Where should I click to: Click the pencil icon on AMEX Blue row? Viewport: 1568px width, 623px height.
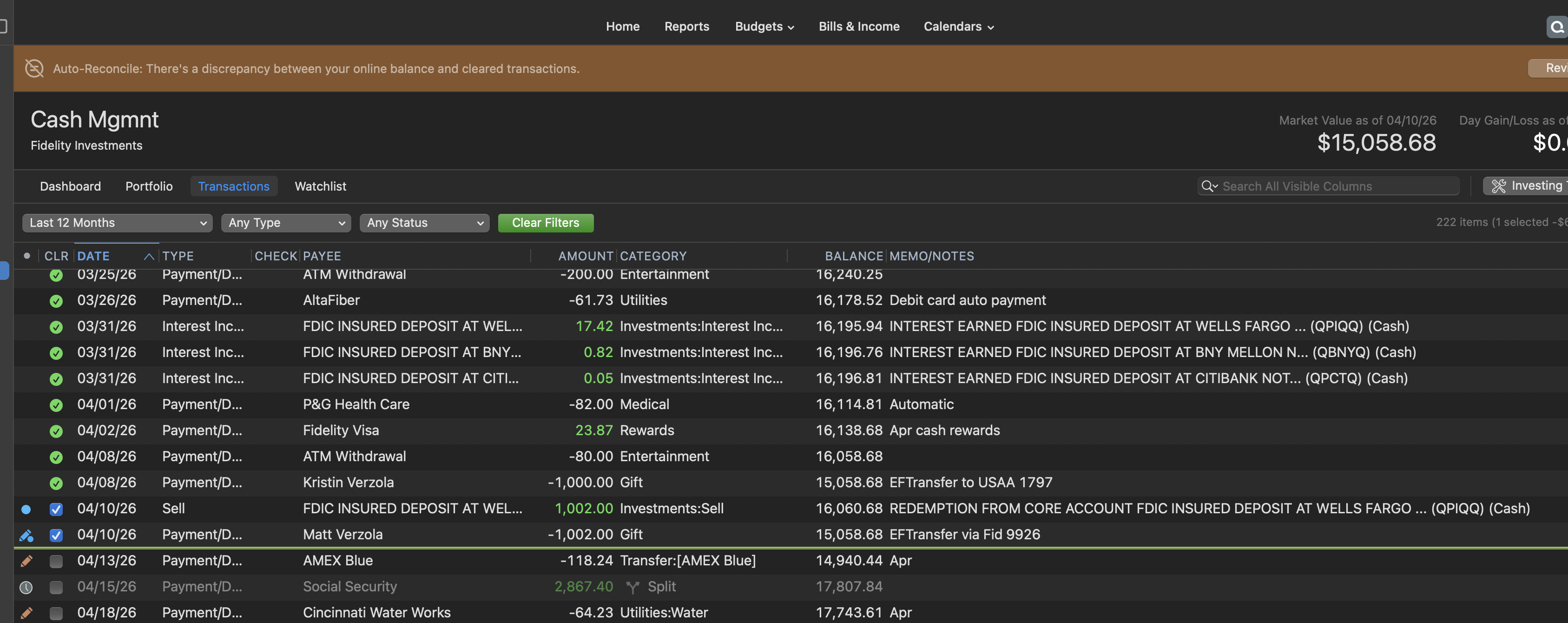(x=26, y=561)
